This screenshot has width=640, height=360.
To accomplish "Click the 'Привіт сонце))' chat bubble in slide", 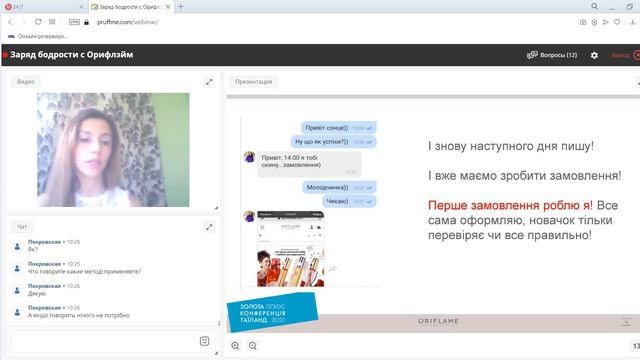I will (338, 128).
